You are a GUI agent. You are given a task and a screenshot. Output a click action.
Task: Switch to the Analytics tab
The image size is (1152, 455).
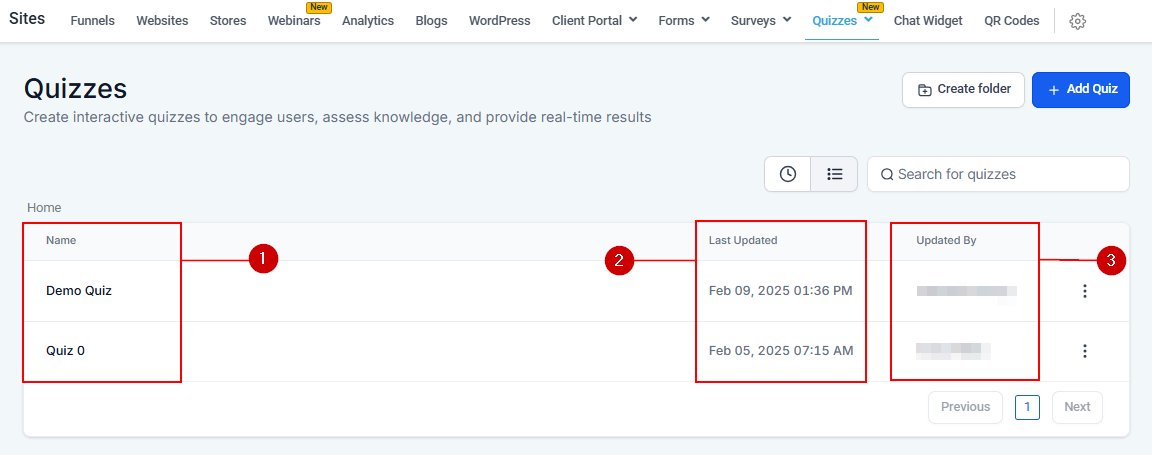point(368,21)
